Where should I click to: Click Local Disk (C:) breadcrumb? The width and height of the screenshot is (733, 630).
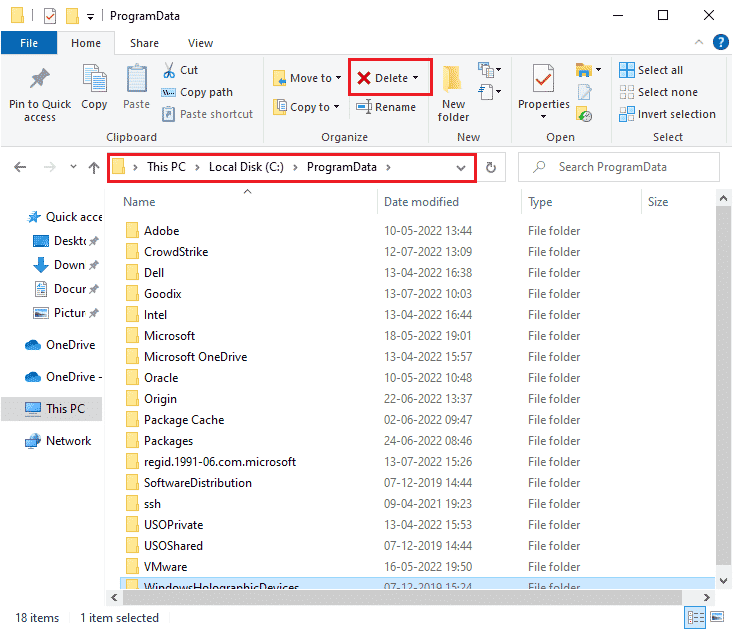tap(246, 167)
